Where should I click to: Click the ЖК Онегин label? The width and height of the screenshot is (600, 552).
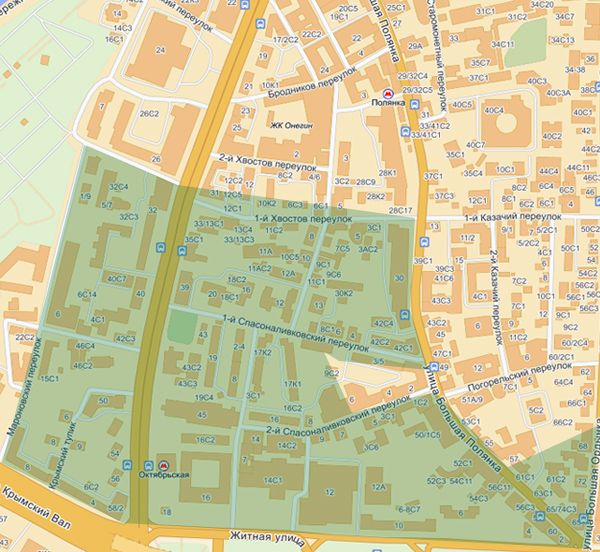coord(293,125)
